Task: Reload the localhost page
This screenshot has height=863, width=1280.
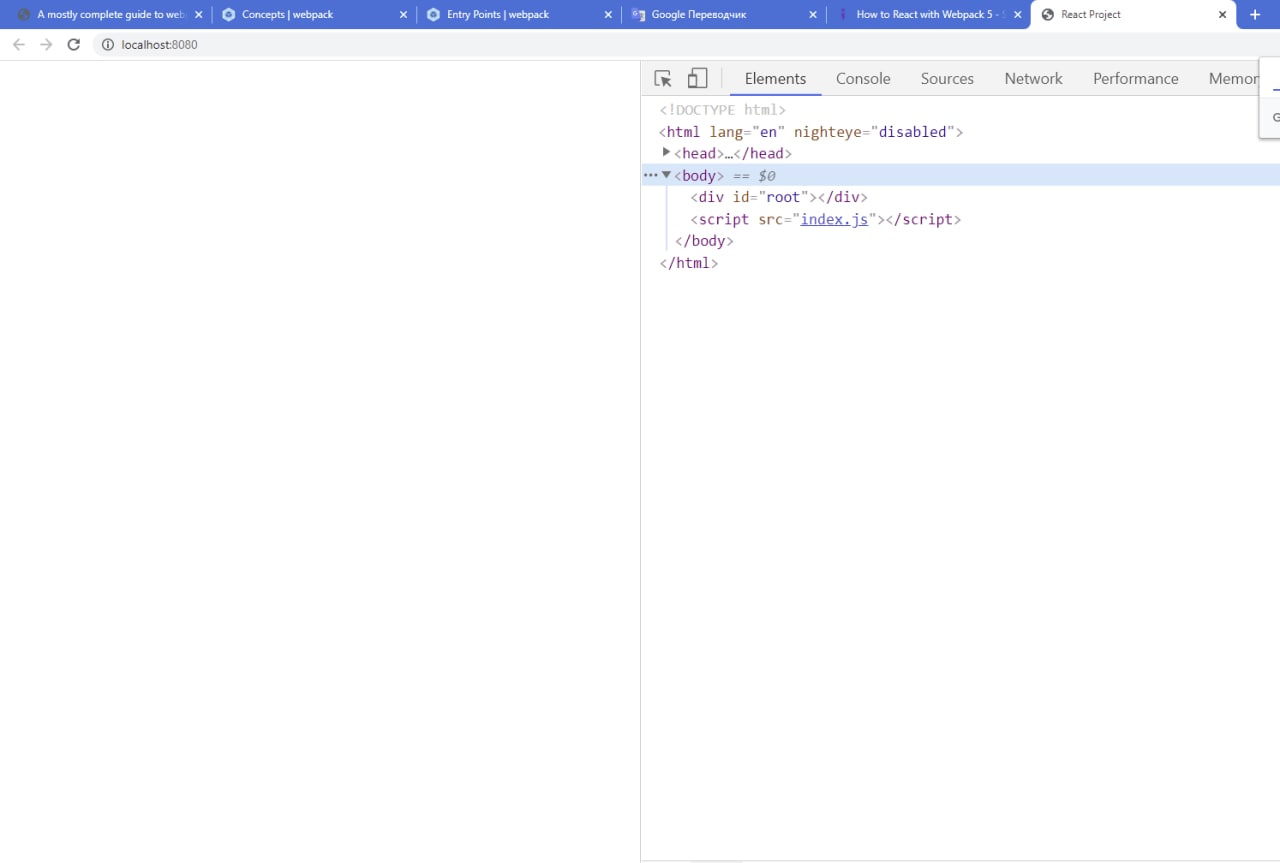Action: 73,45
